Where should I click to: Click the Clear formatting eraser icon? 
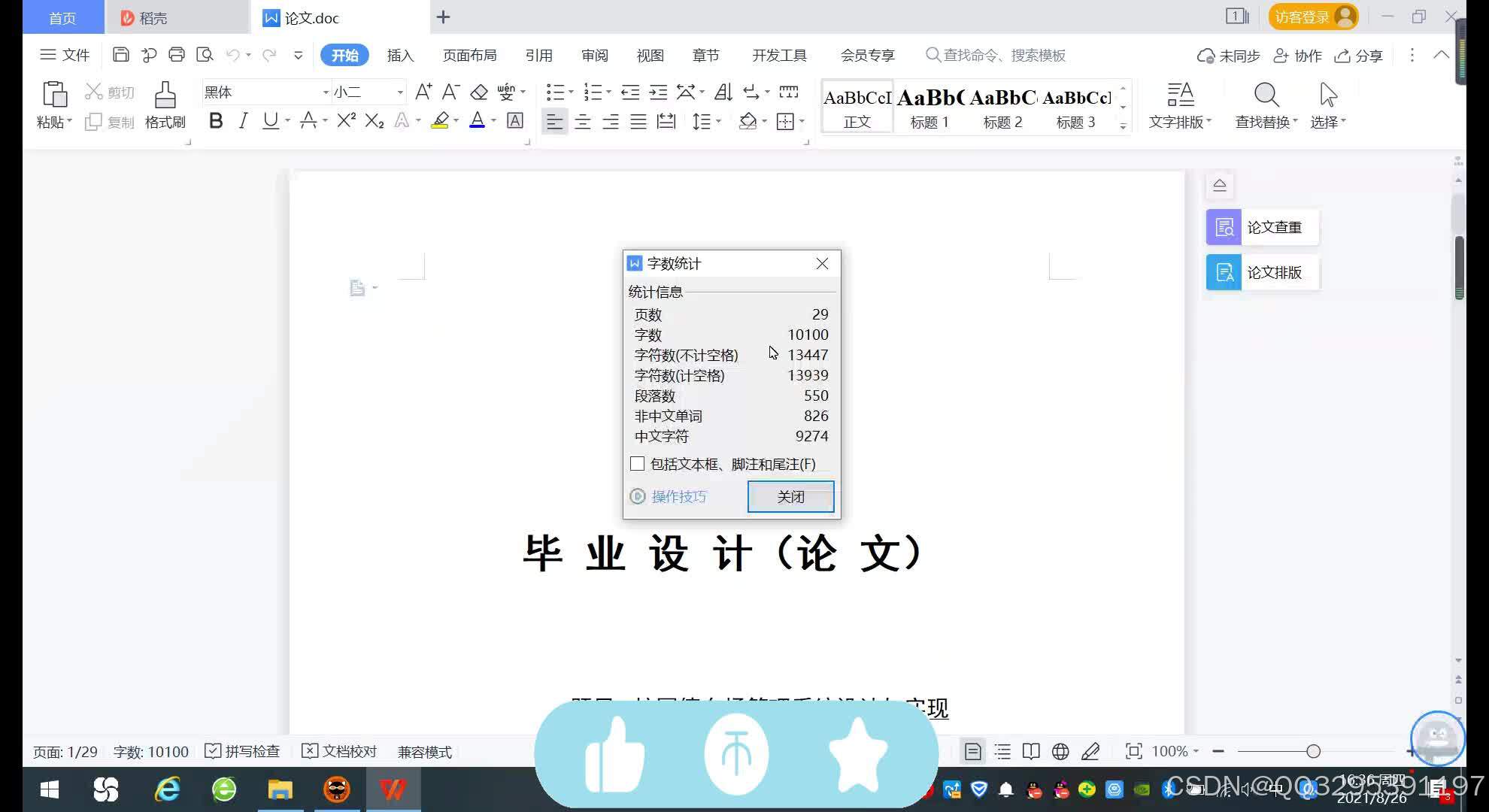click(479, 92)
